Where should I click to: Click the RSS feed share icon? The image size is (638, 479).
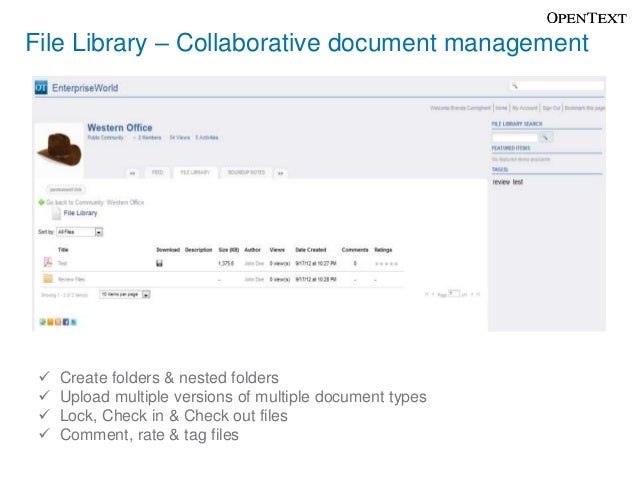(x=58, y=322)
